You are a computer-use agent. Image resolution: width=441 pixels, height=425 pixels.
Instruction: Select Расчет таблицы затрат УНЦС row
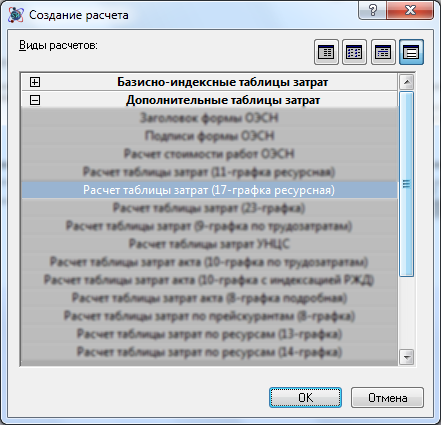click(x=209, y=244)
